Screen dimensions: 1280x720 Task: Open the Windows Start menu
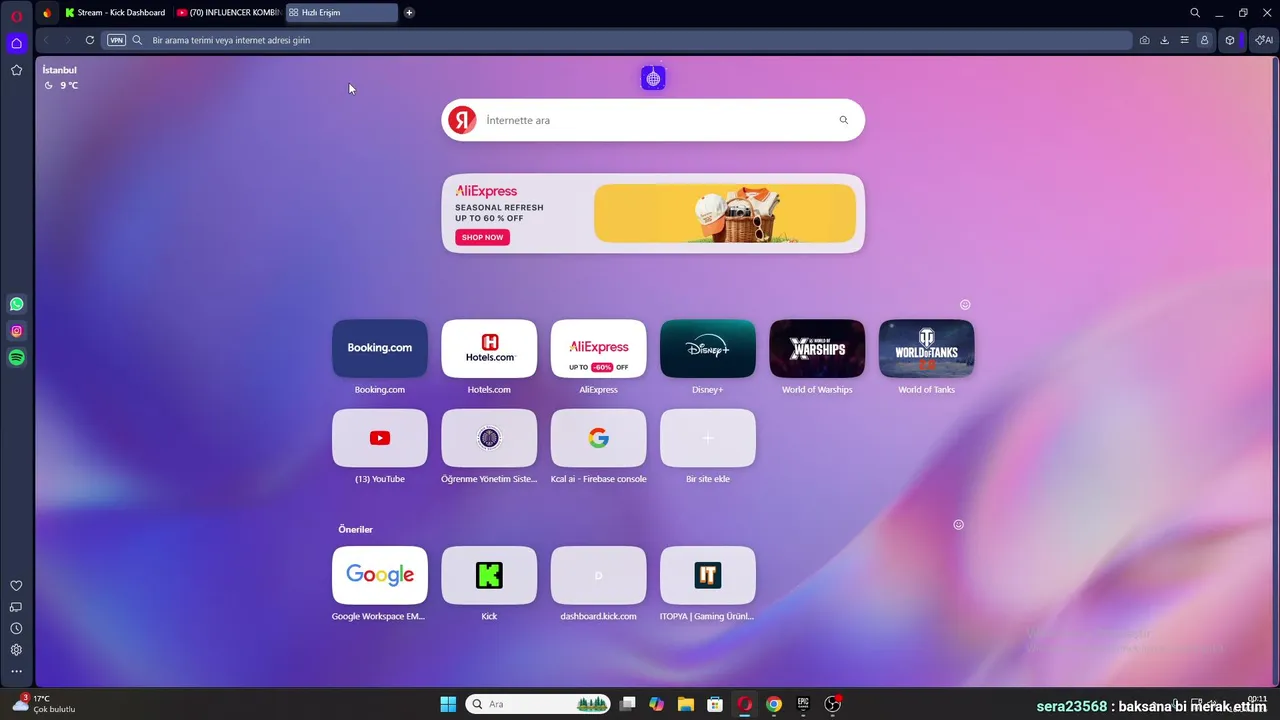tap(448, 704)
